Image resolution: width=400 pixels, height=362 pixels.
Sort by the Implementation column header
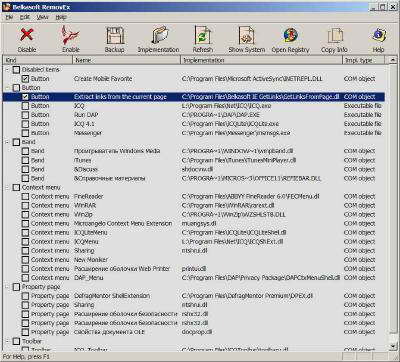262,60
